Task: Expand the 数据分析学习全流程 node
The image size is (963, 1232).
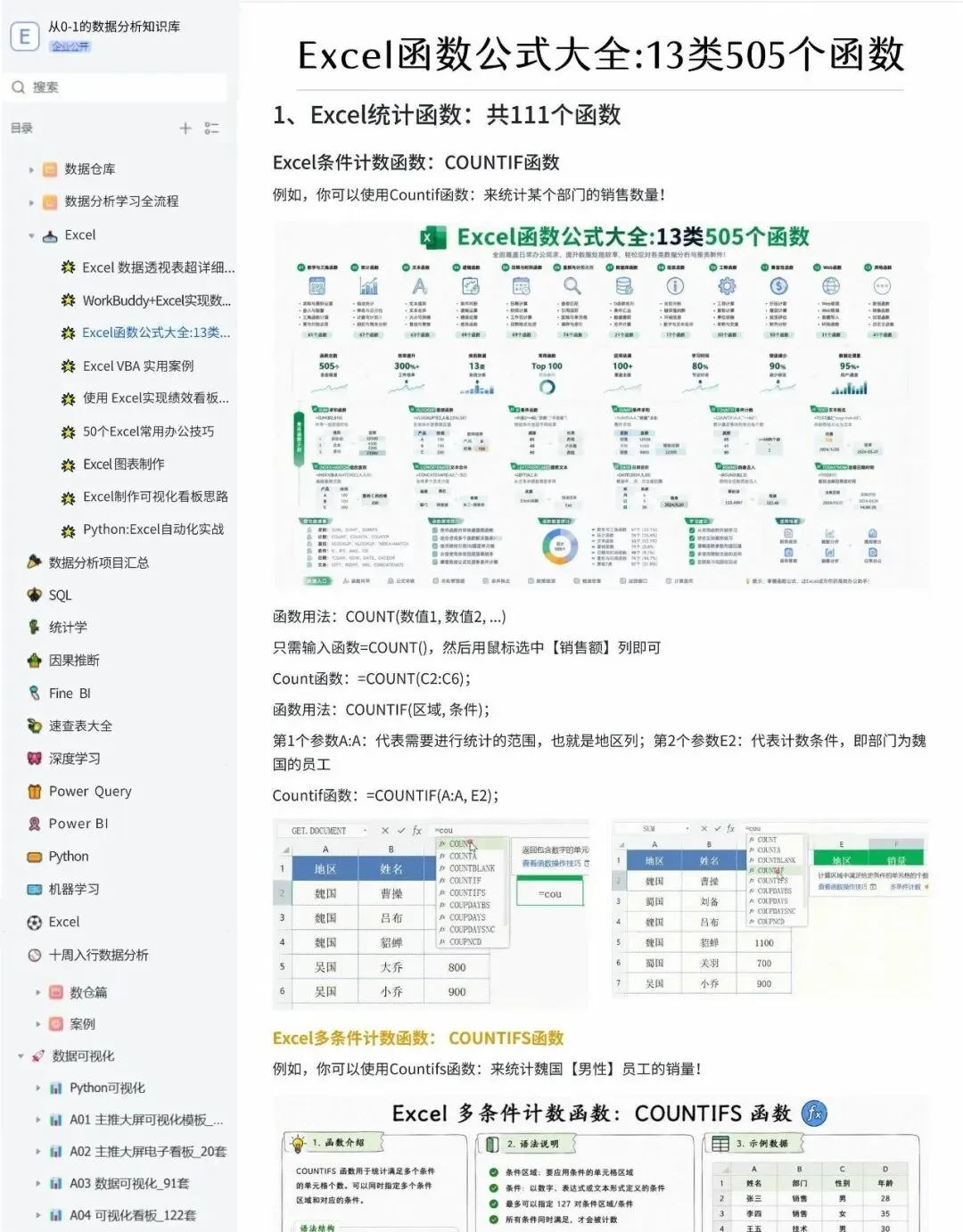Action: click(31, 202)
